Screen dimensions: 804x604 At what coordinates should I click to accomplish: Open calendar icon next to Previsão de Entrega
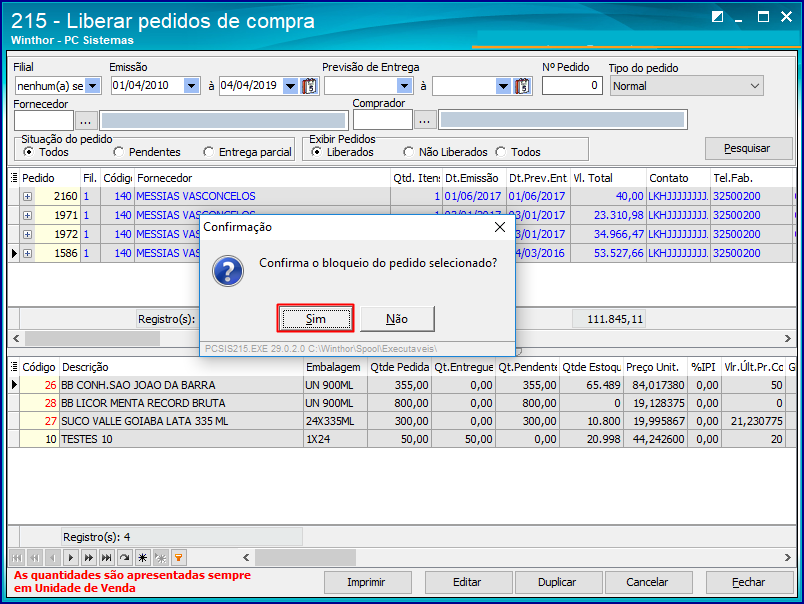pyautogui.click(x=522, y=86)
